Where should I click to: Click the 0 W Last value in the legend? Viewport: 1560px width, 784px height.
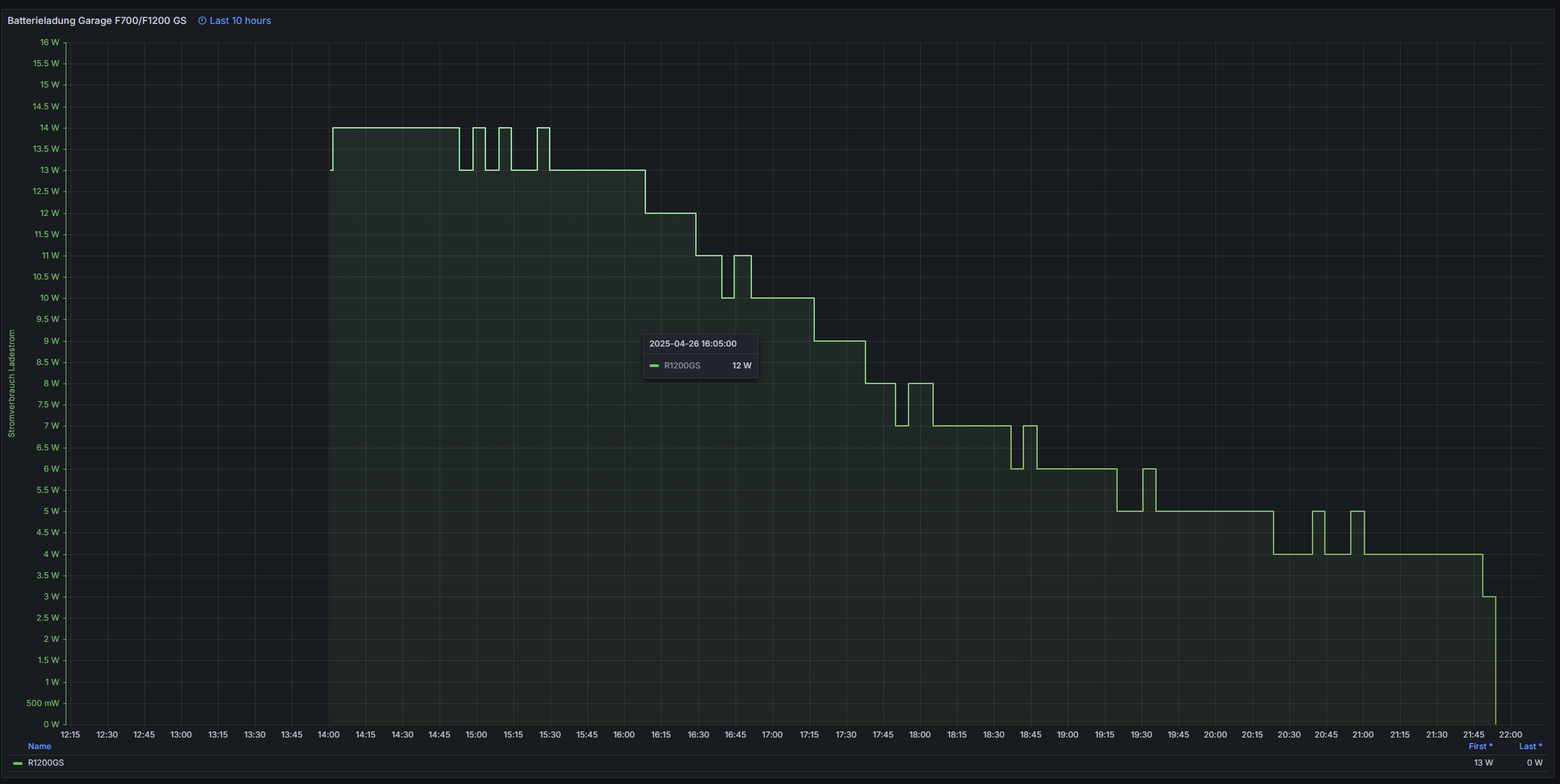pos(1534,763)
